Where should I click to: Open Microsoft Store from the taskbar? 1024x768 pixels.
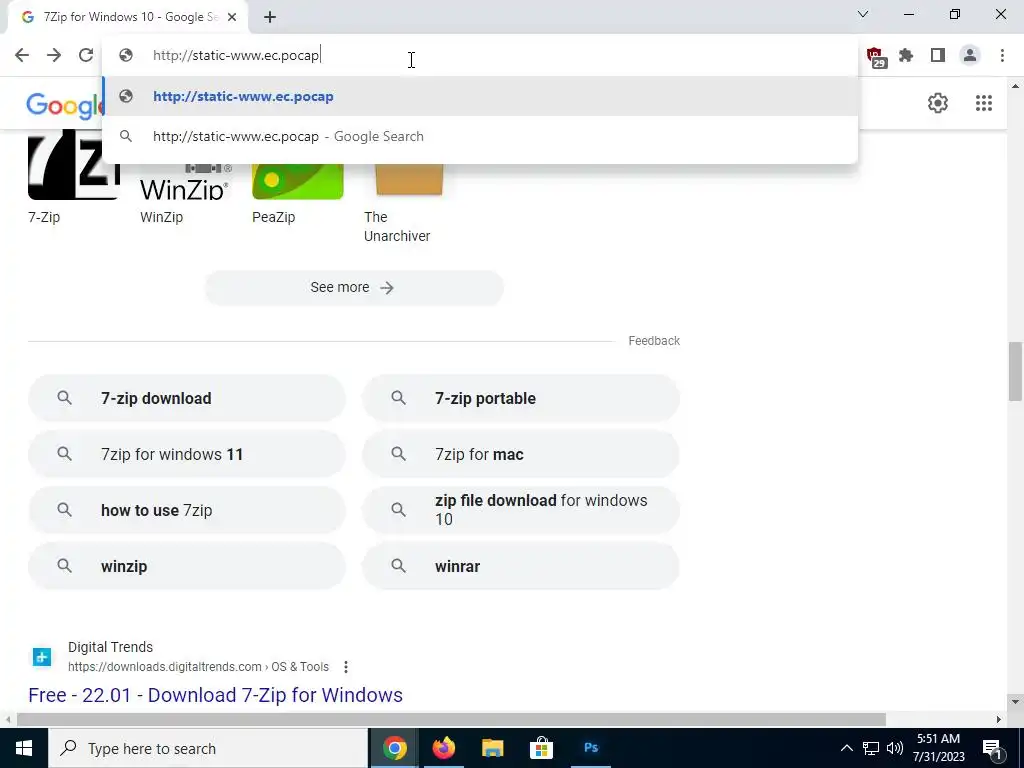(541, 748)
